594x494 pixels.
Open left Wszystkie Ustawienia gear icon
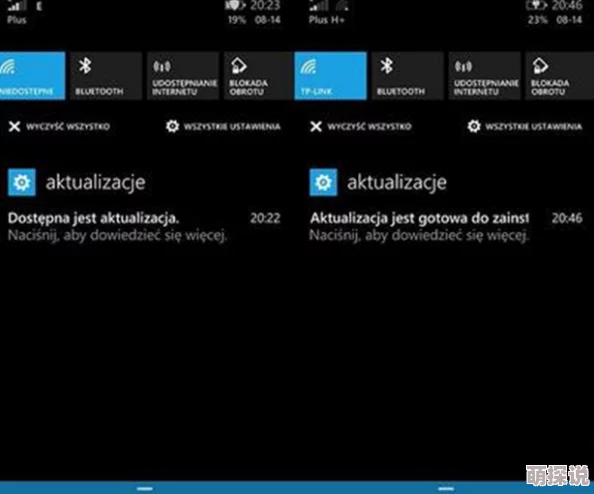click(x=172, y=126)
